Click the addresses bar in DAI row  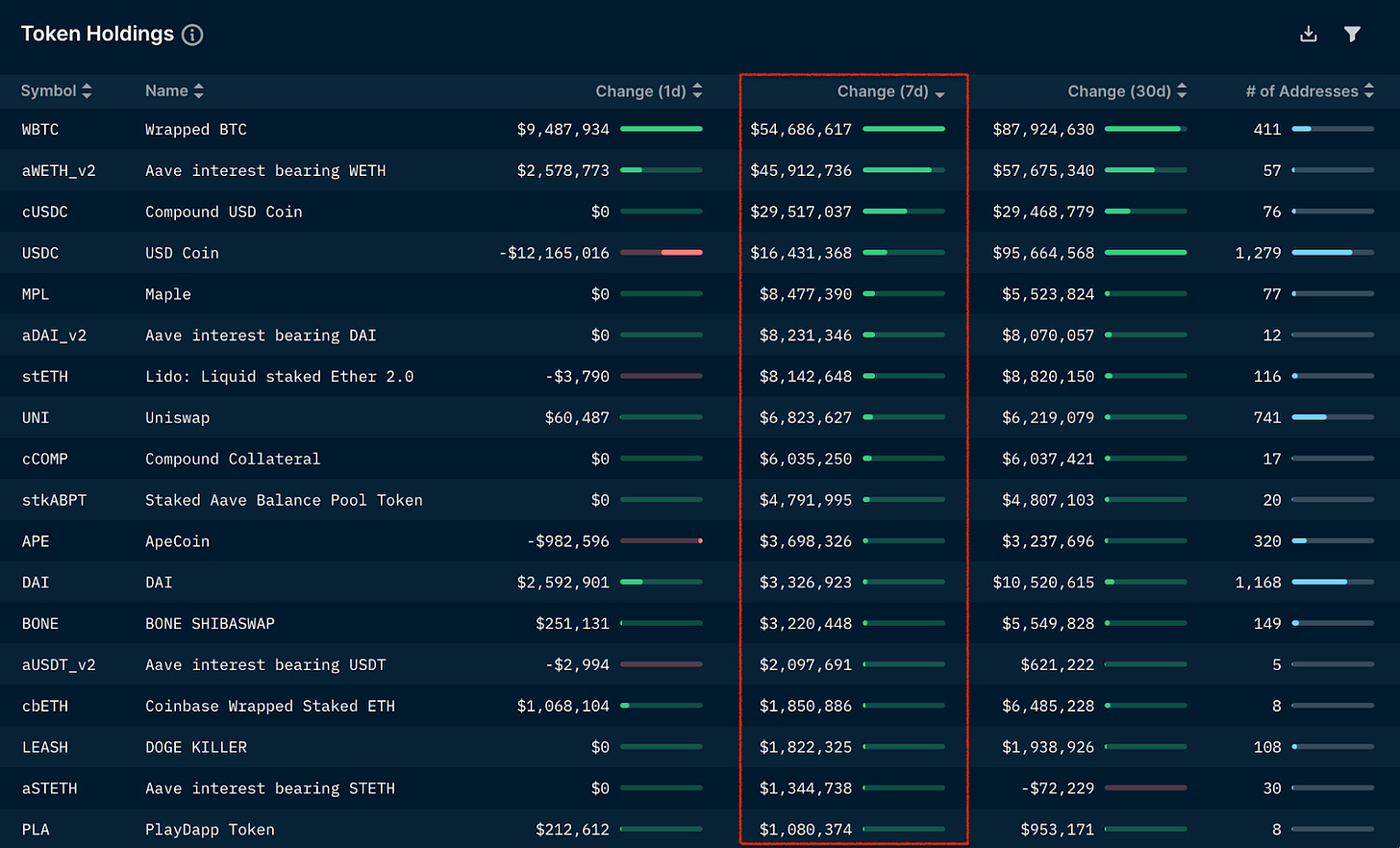coord(1333,582)
